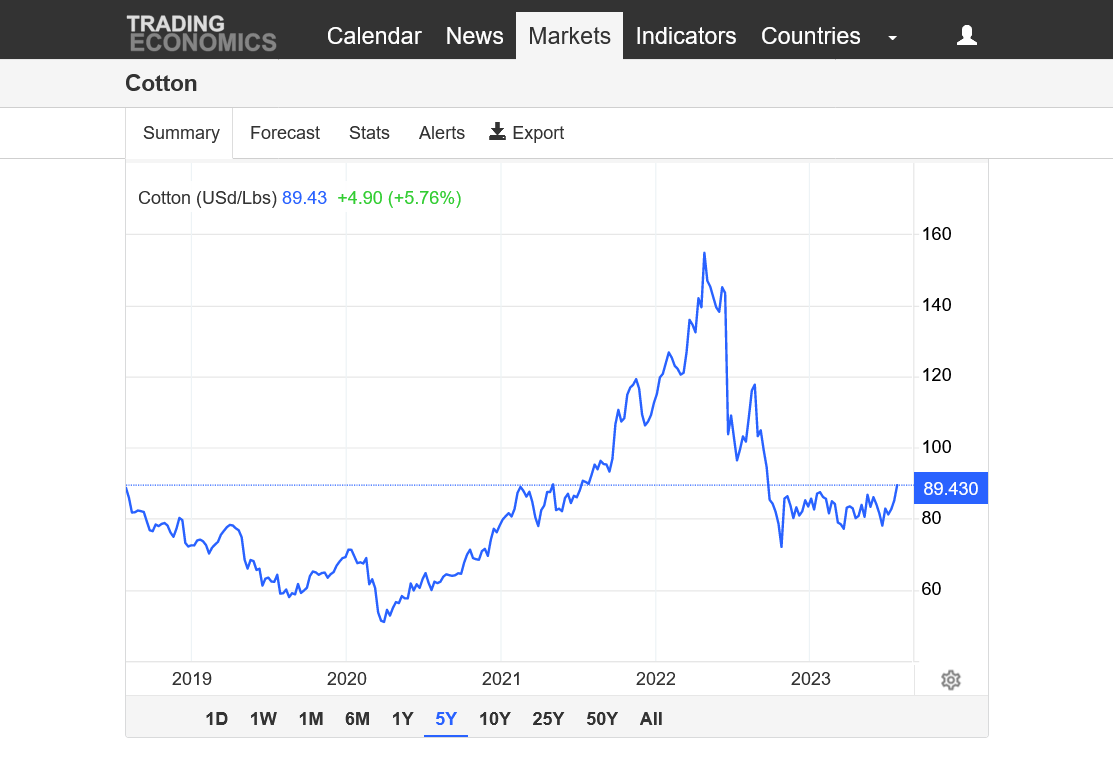
Task: Click the 2022 axis label
Action: (x=655, y=679)
